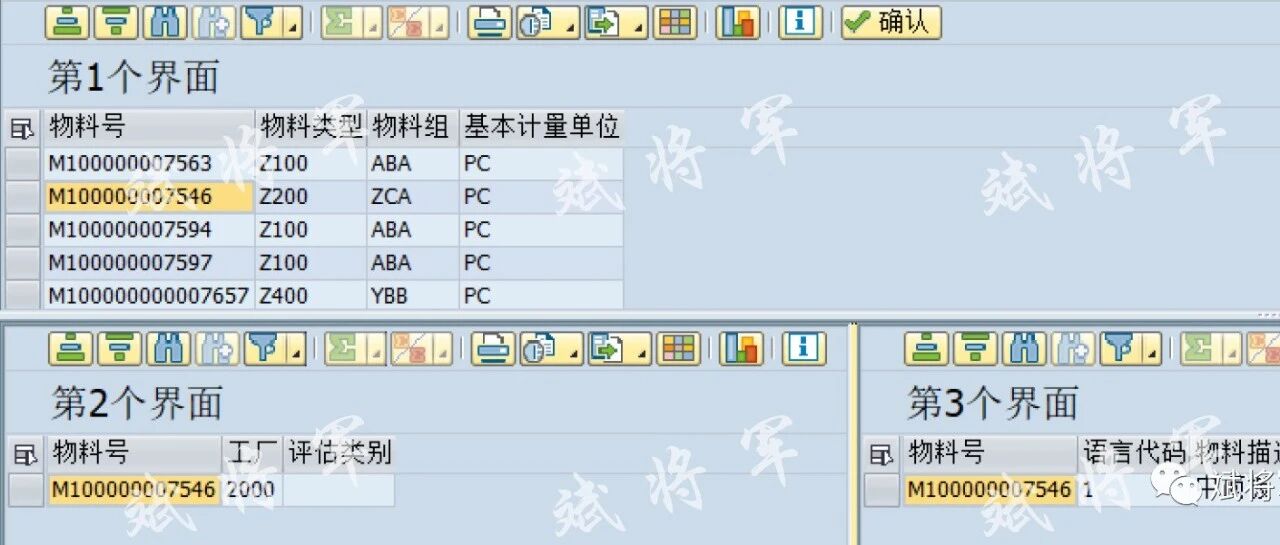Click 物料组 column header

(x=413, y=128)
